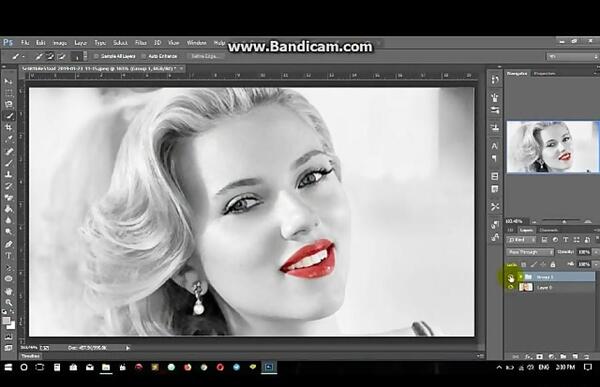600x387 pixels.
Task: Click the Create New Layer icon
Action: (575, 356)
